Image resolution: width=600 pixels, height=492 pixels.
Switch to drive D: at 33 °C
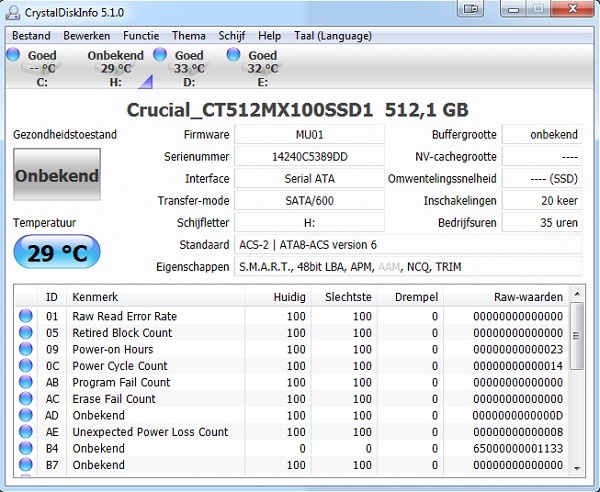coord(189,68)
